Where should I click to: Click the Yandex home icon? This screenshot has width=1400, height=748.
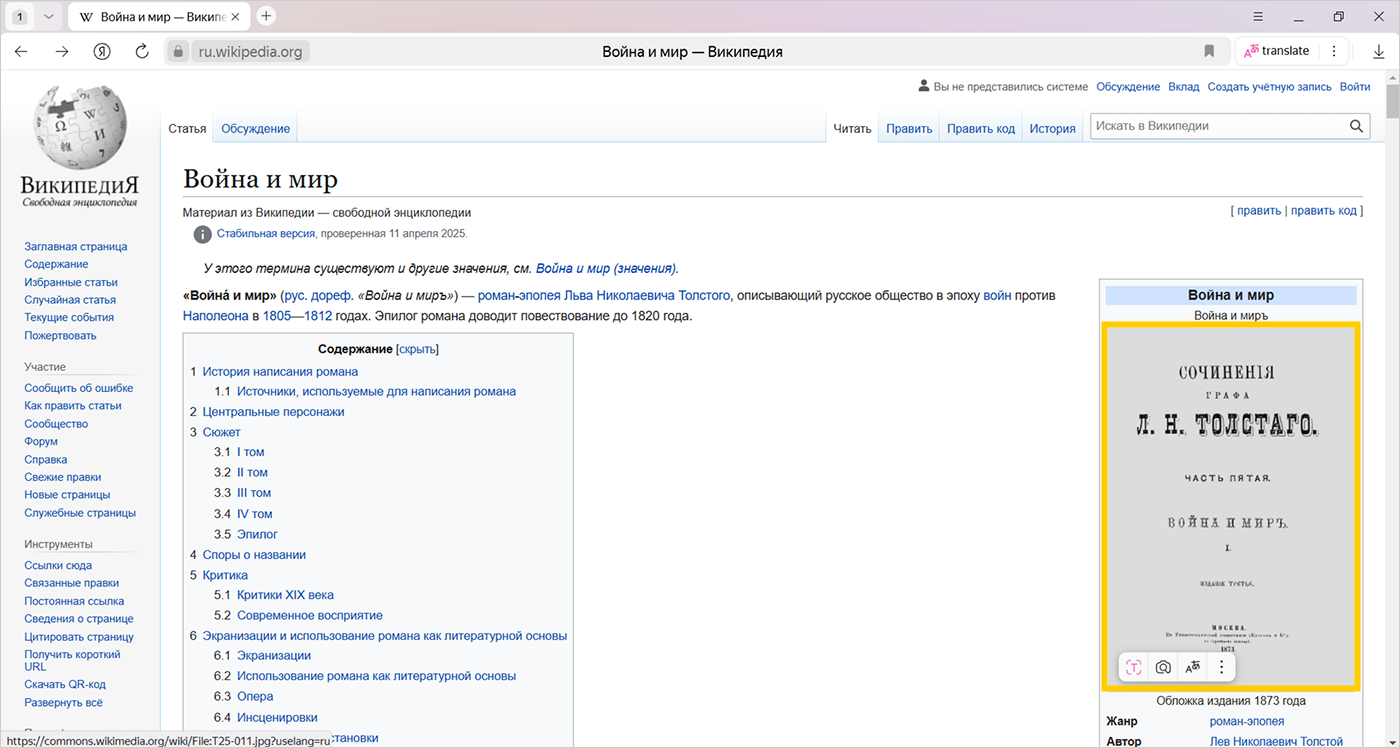pos(102,51)
